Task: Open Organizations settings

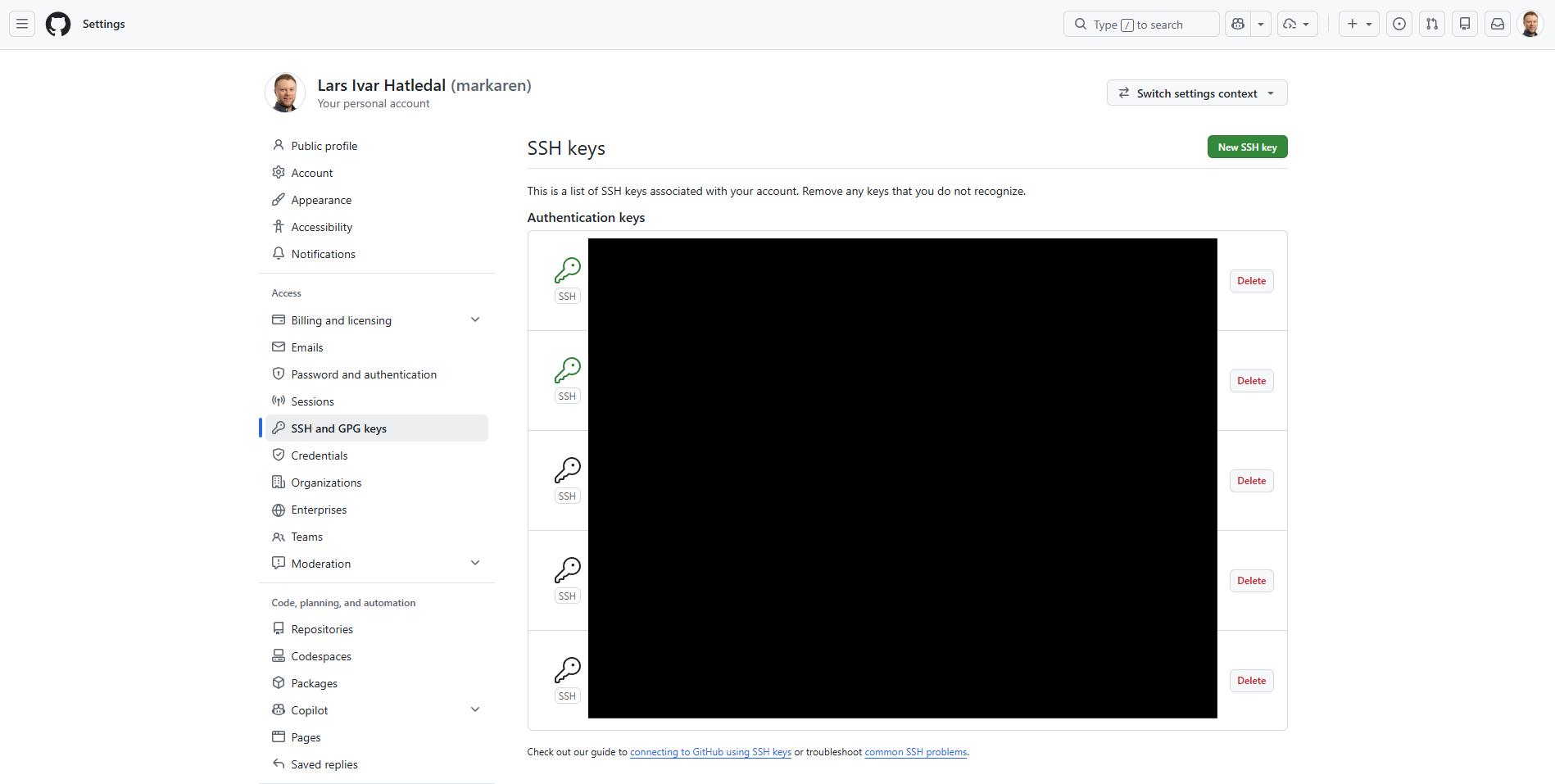Action: [377, 483]
